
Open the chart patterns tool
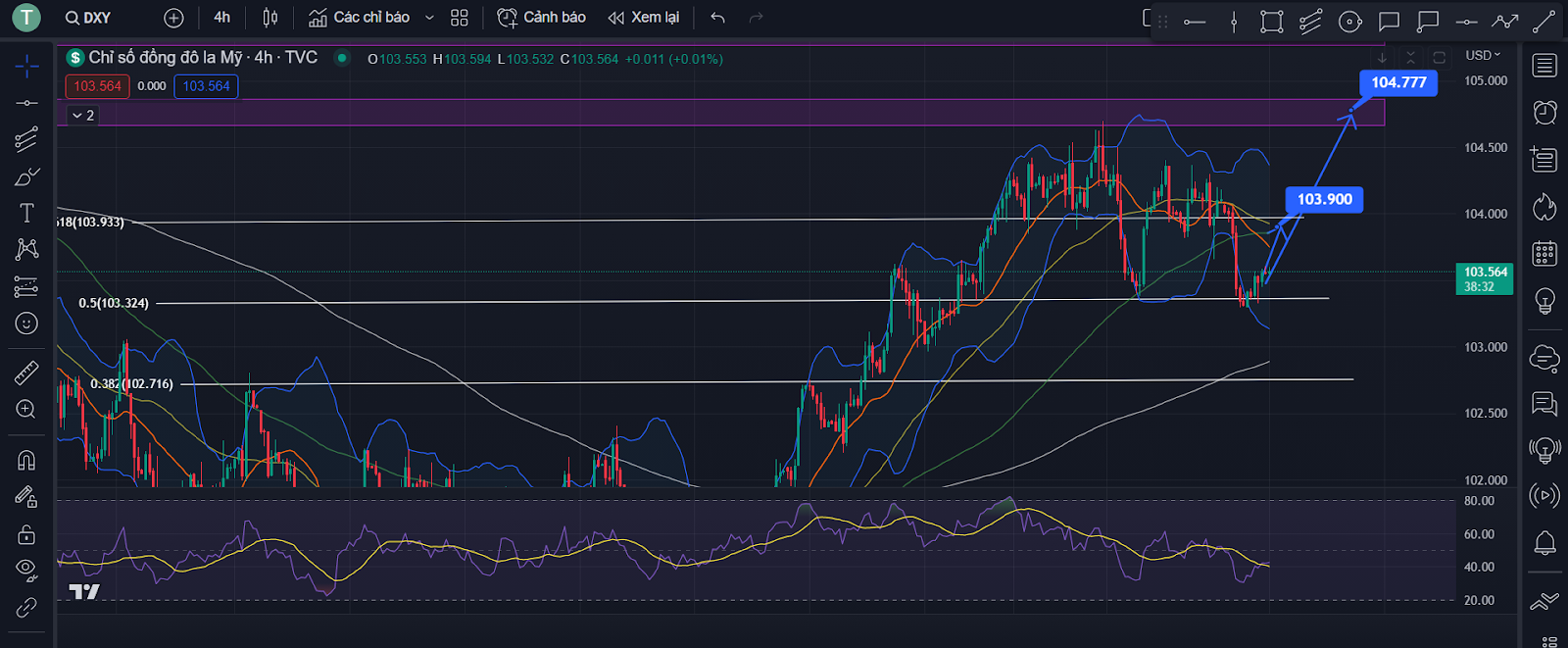pyautogui.click(x=26, y=249)
